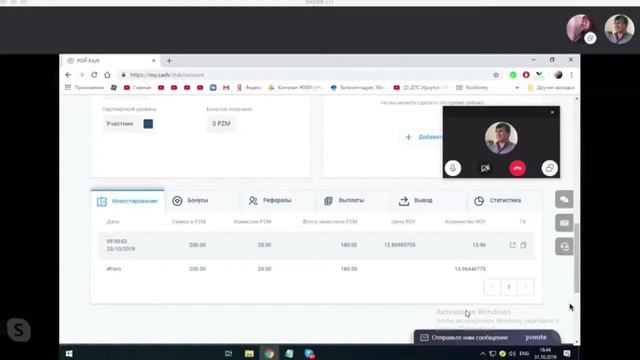Click the green extension icon in toolbar

point(513,75)
